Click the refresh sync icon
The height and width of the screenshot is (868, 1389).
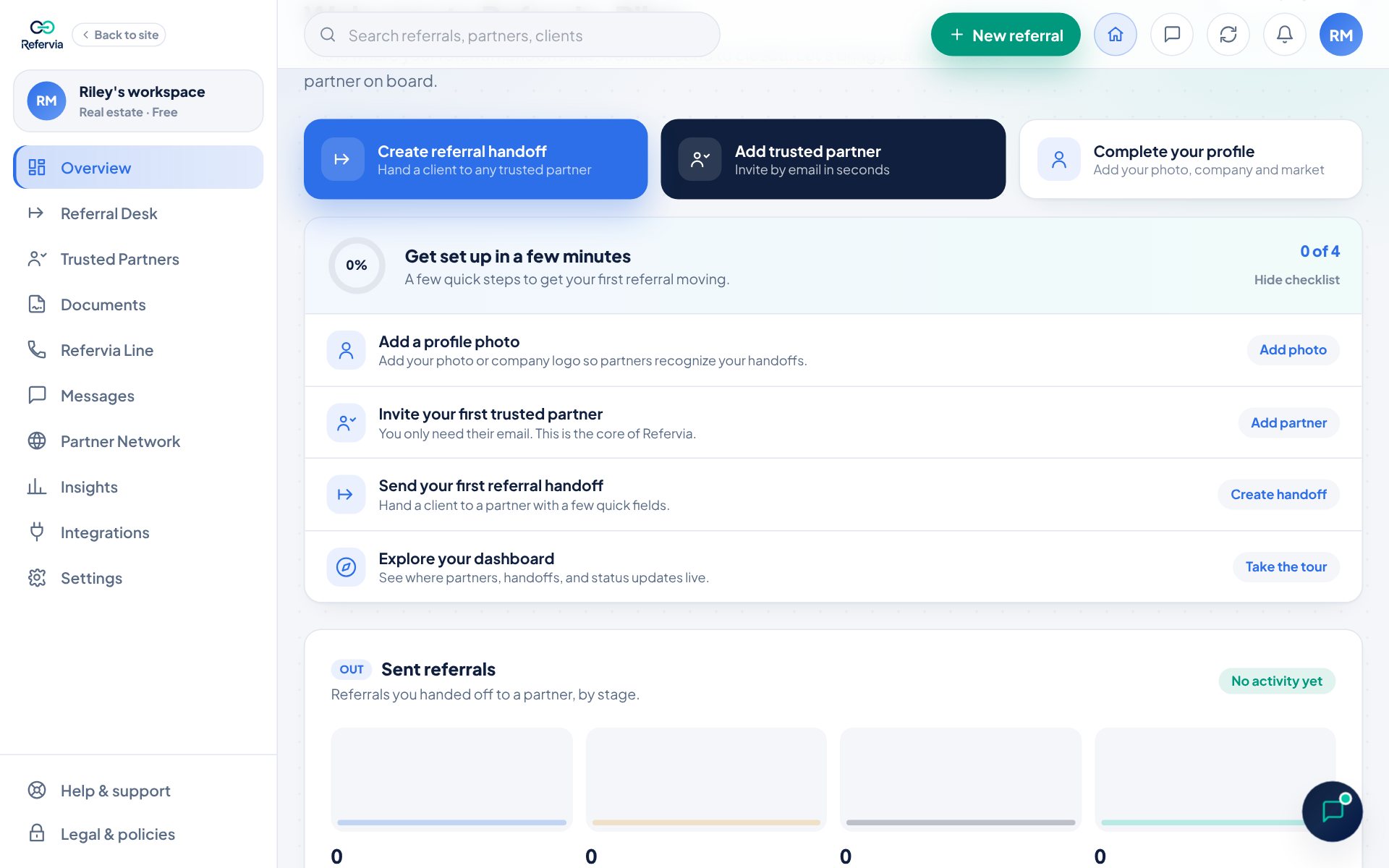coord(1228,35)
